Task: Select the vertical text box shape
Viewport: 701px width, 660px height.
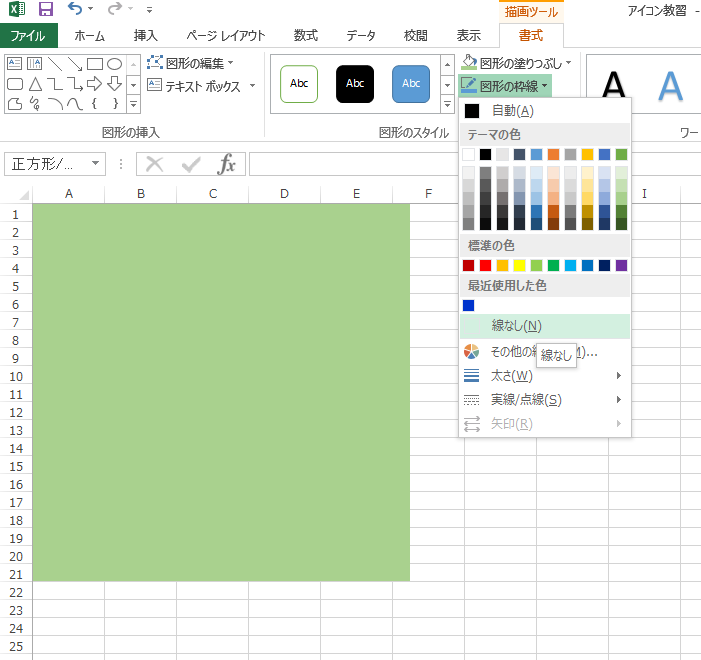Action: tap(34, 64)
